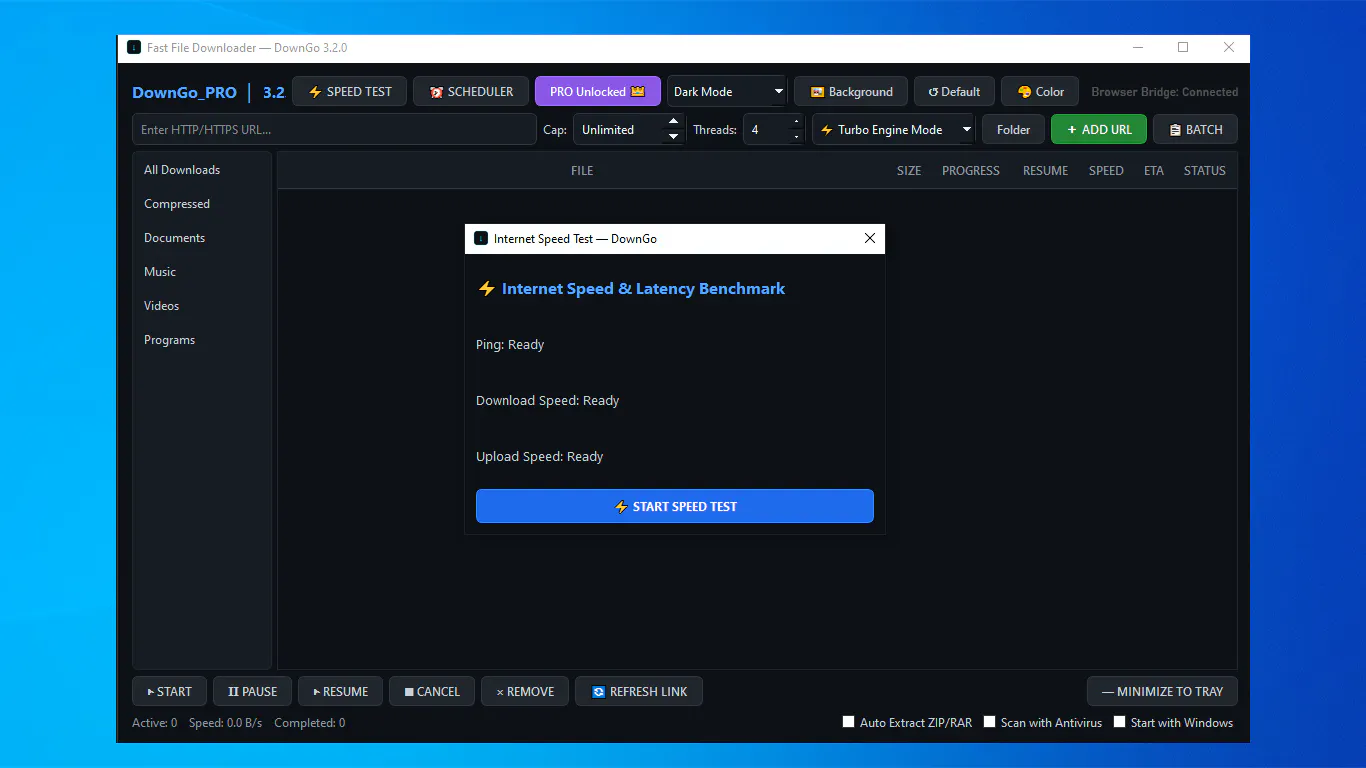
Task: Click the PRO Unlocked button
Action: [598, 91]
